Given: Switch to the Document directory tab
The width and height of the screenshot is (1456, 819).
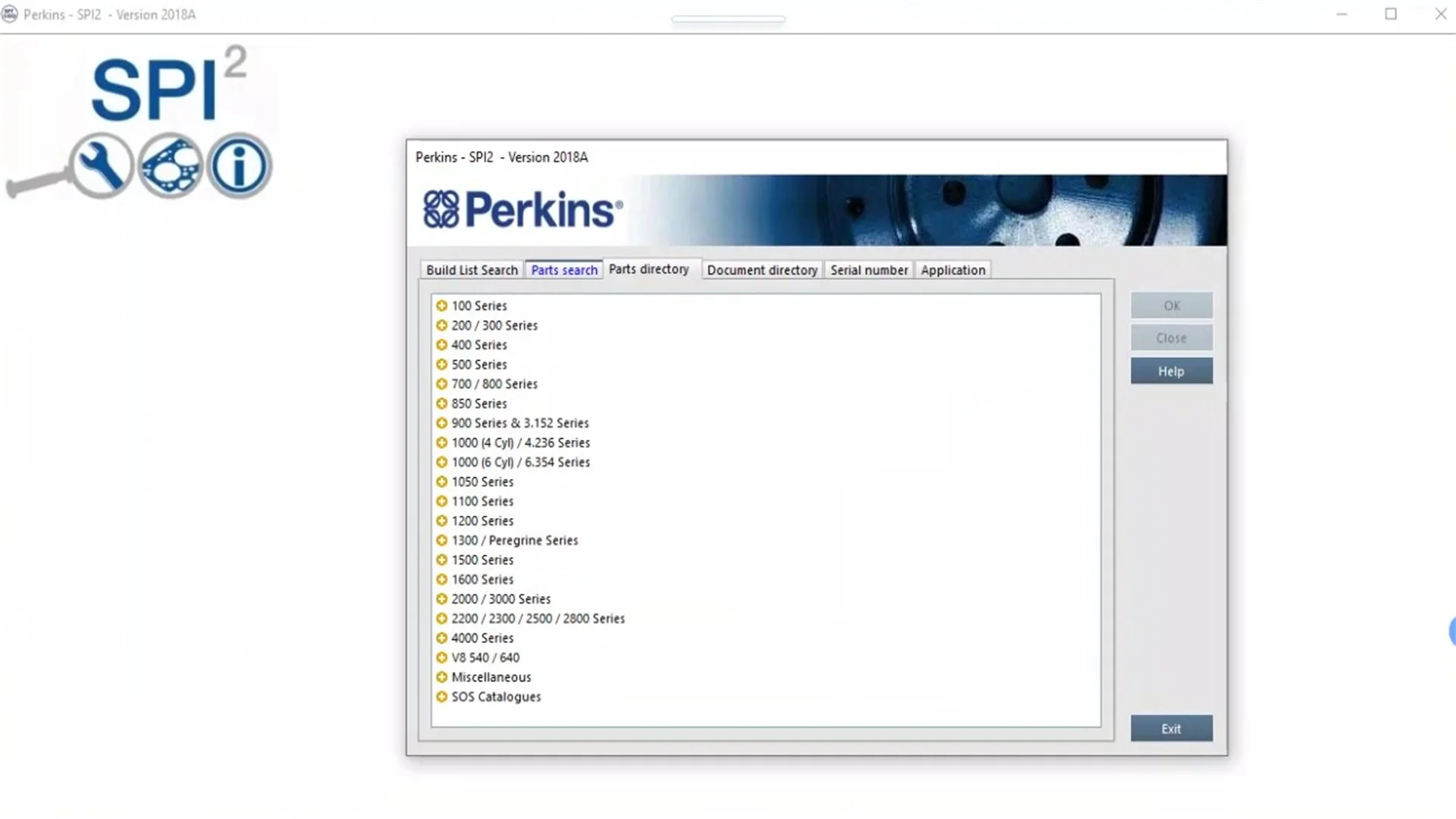Looking at the screenshot, I should click(762, 270).
